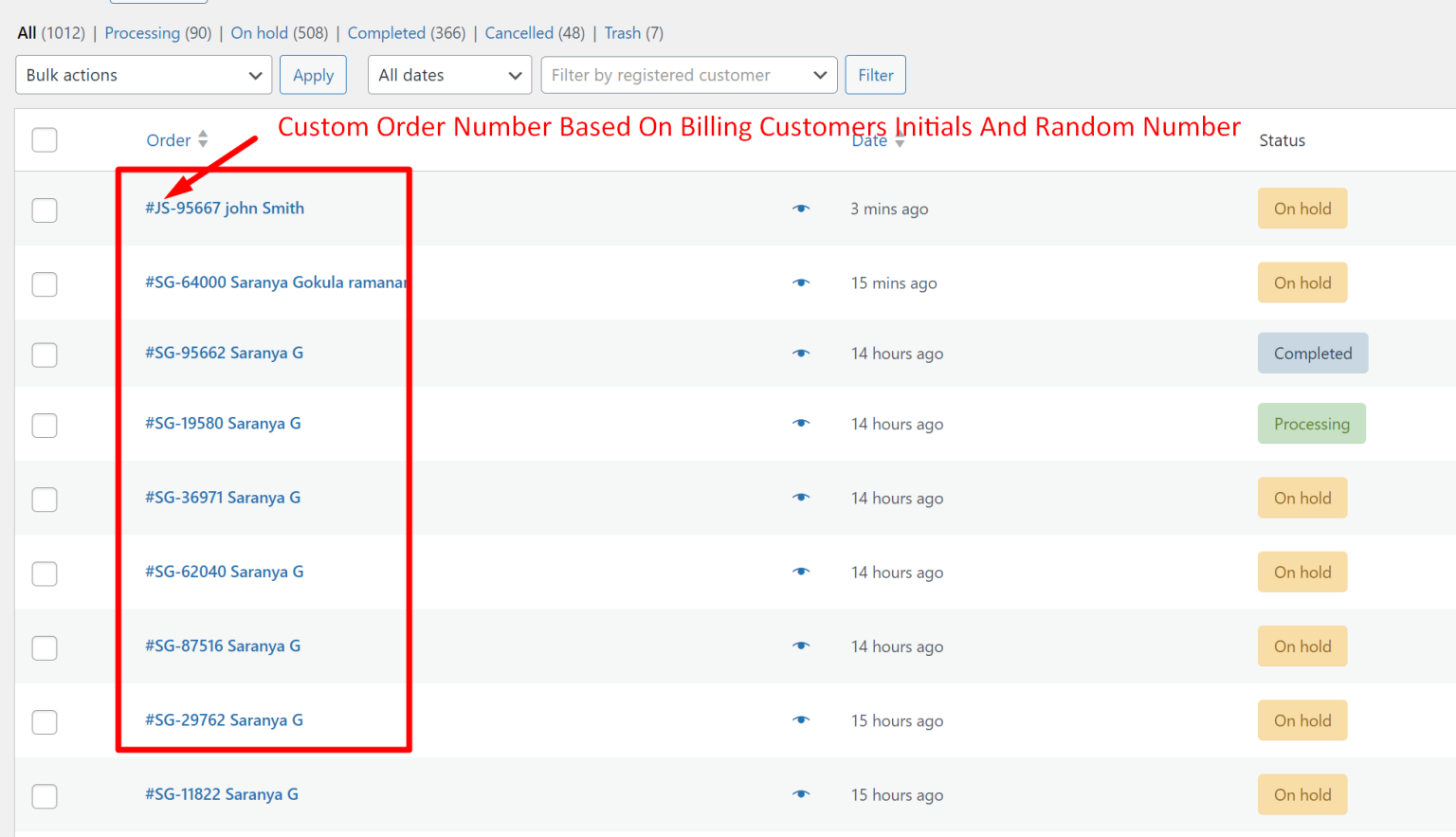Screen dimensions: 1456x837
Task: Tick the checkbox for order #JS-95667
Action: coord(44,209)
